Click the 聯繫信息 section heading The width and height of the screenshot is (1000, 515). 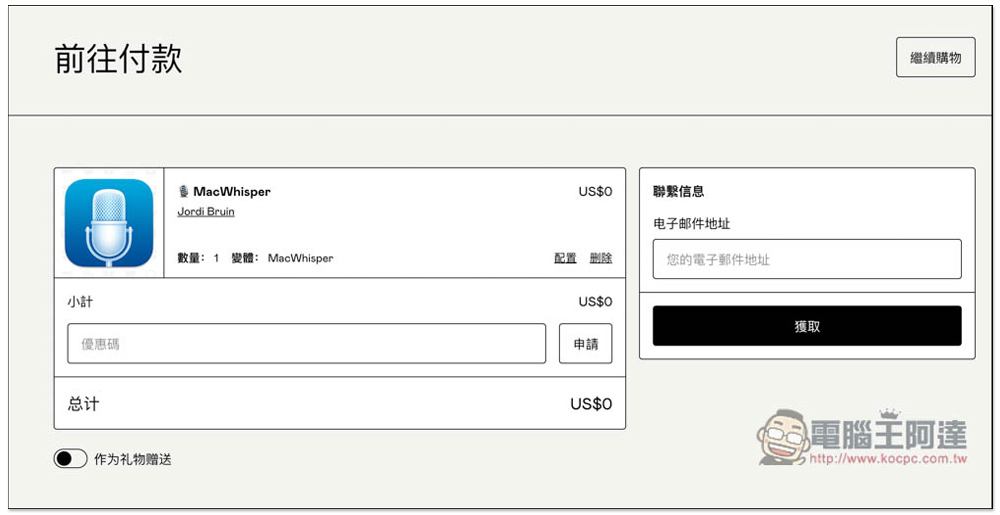679,191
